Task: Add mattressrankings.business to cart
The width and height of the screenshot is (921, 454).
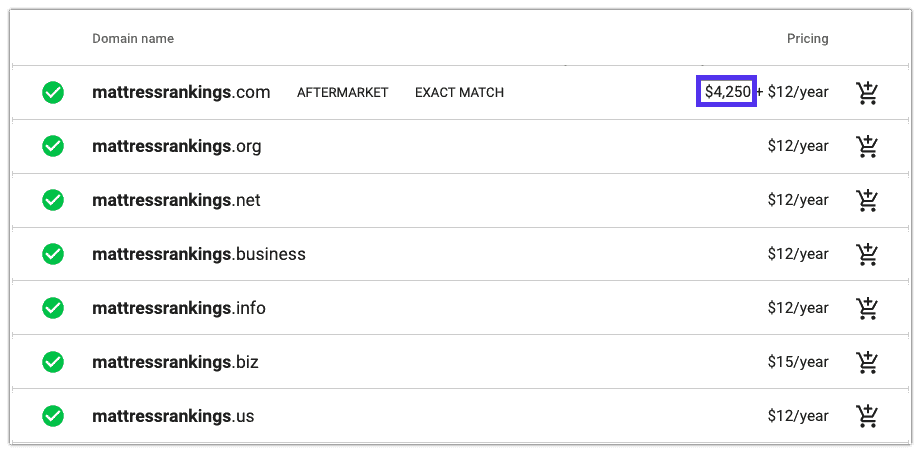Action: coord(867,255)
